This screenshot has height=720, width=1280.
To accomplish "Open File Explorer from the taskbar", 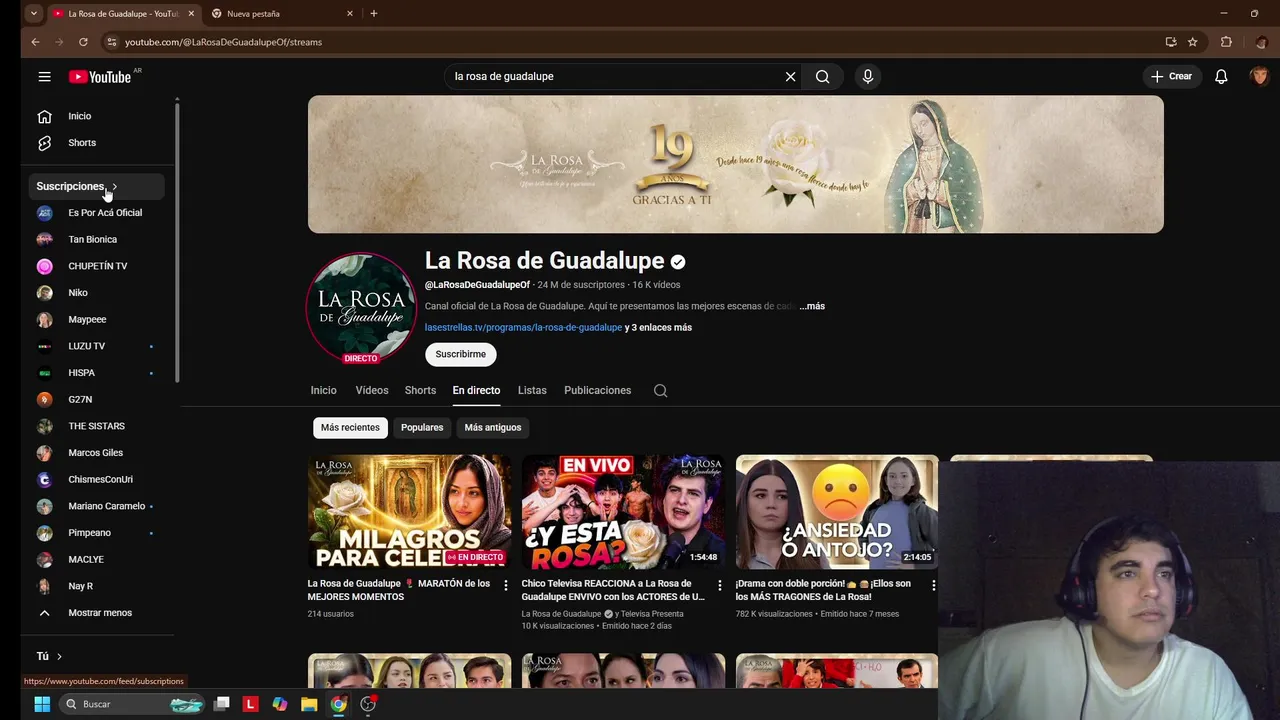I will pos(309,704).
